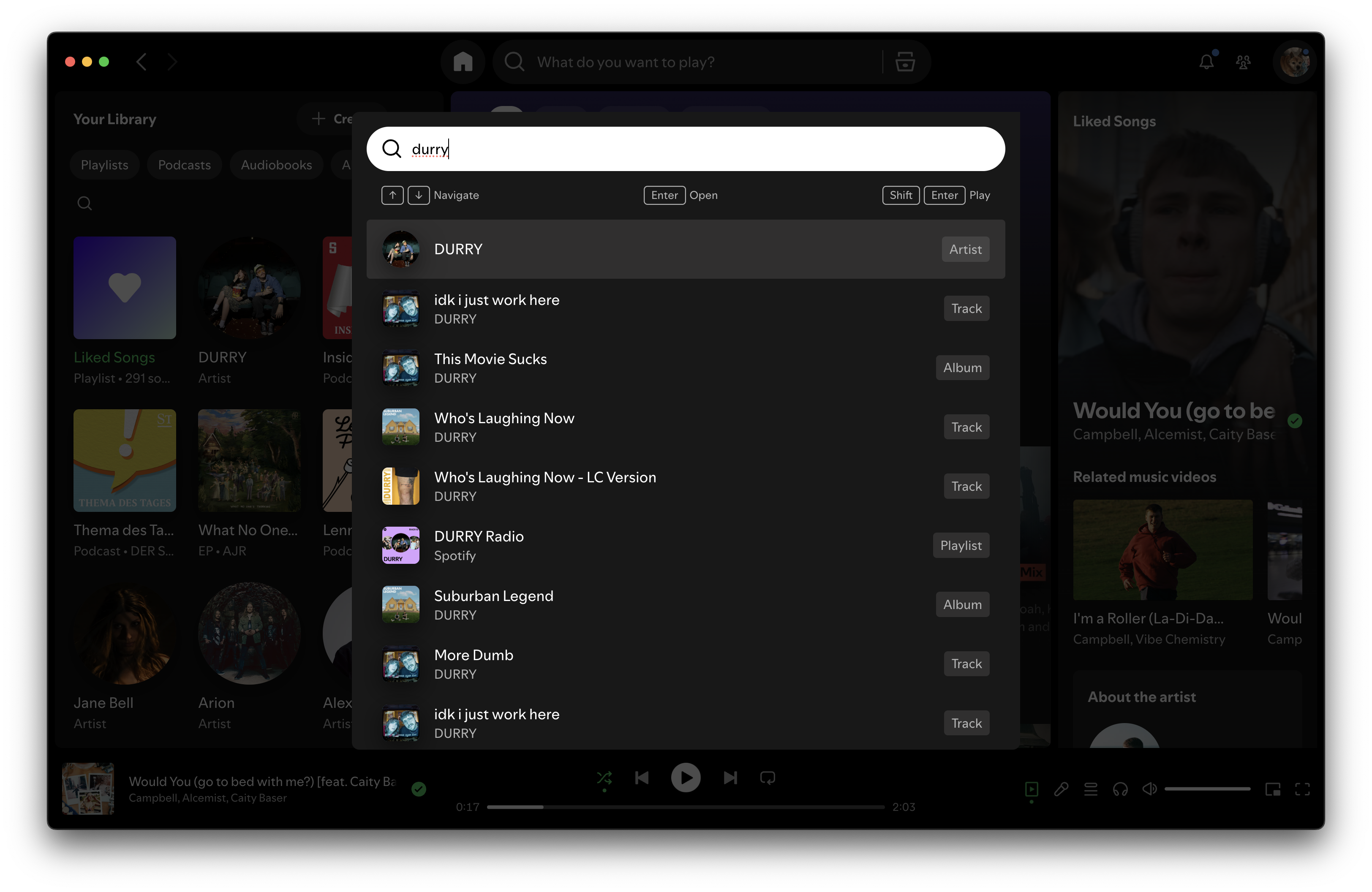This screenshot has height=892, width=1372.
Task: Open the Suburban Legend album result
Action: click(686, 604)
